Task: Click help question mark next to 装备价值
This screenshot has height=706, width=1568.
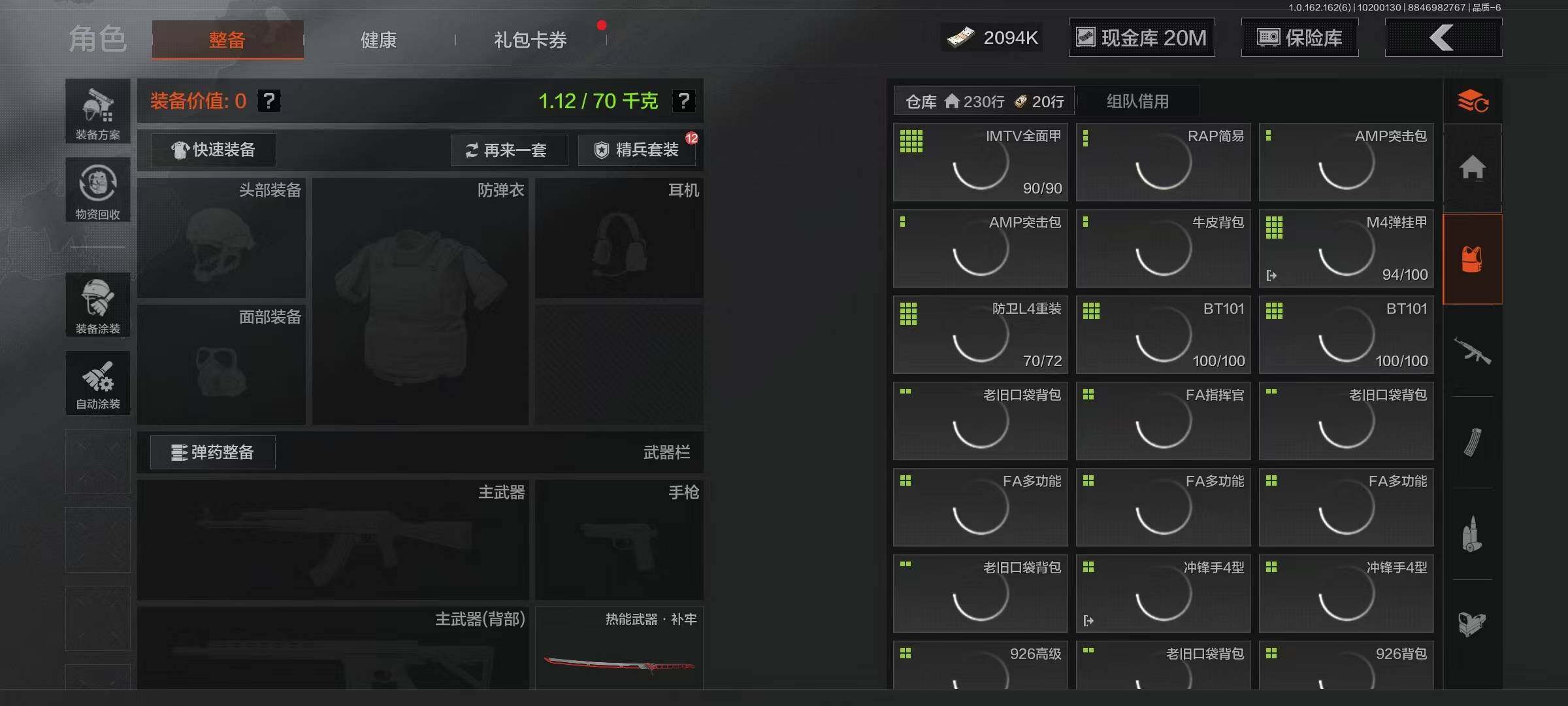Action: click(269, 101)
